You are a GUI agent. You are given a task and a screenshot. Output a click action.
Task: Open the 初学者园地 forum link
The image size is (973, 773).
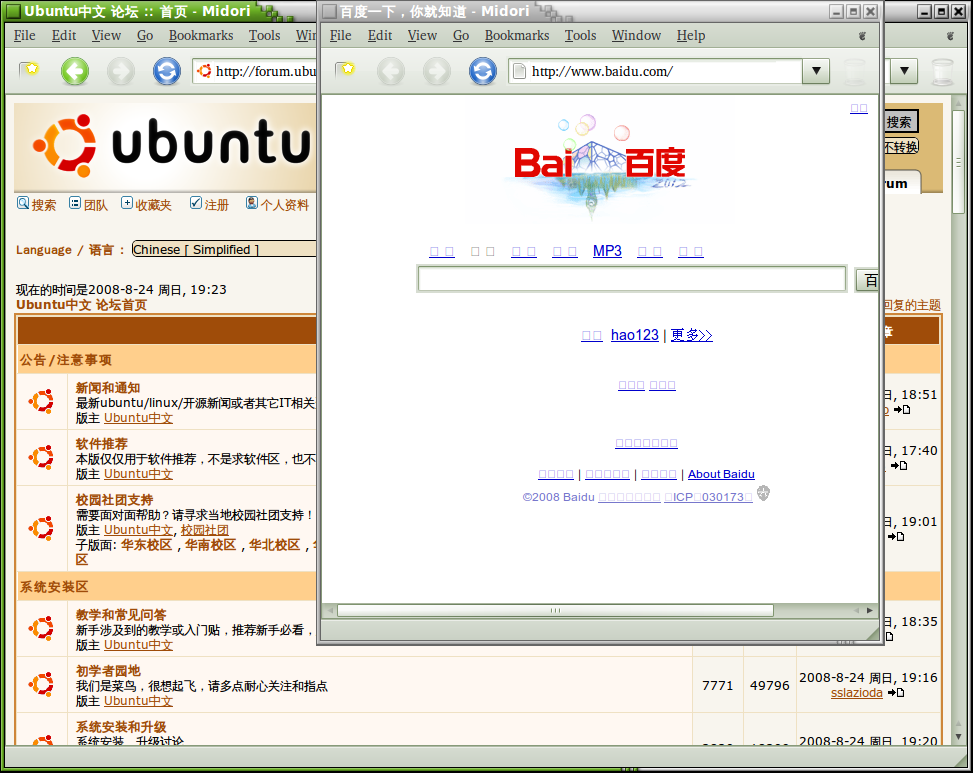pyautogui.click(x=108, y=671)
